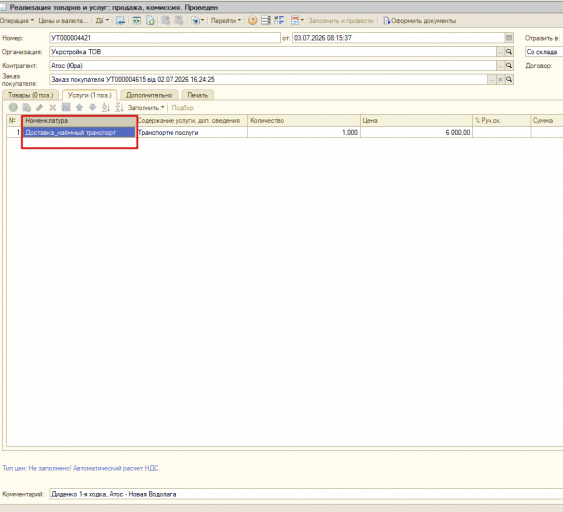563x512 pixels.
Task: Sort service rows ascending A-Z
Action: [x=106, y=107]
